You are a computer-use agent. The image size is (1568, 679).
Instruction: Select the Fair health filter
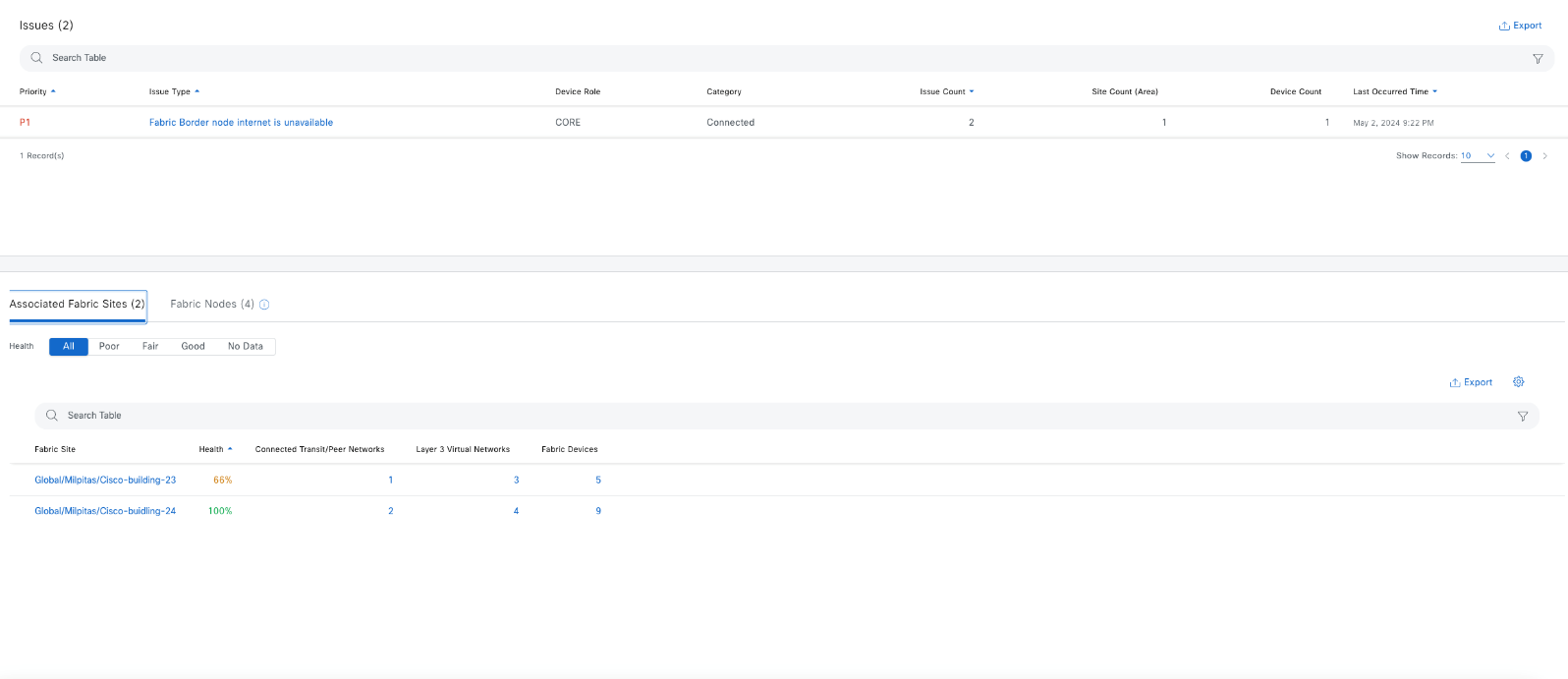click(150, 346)
